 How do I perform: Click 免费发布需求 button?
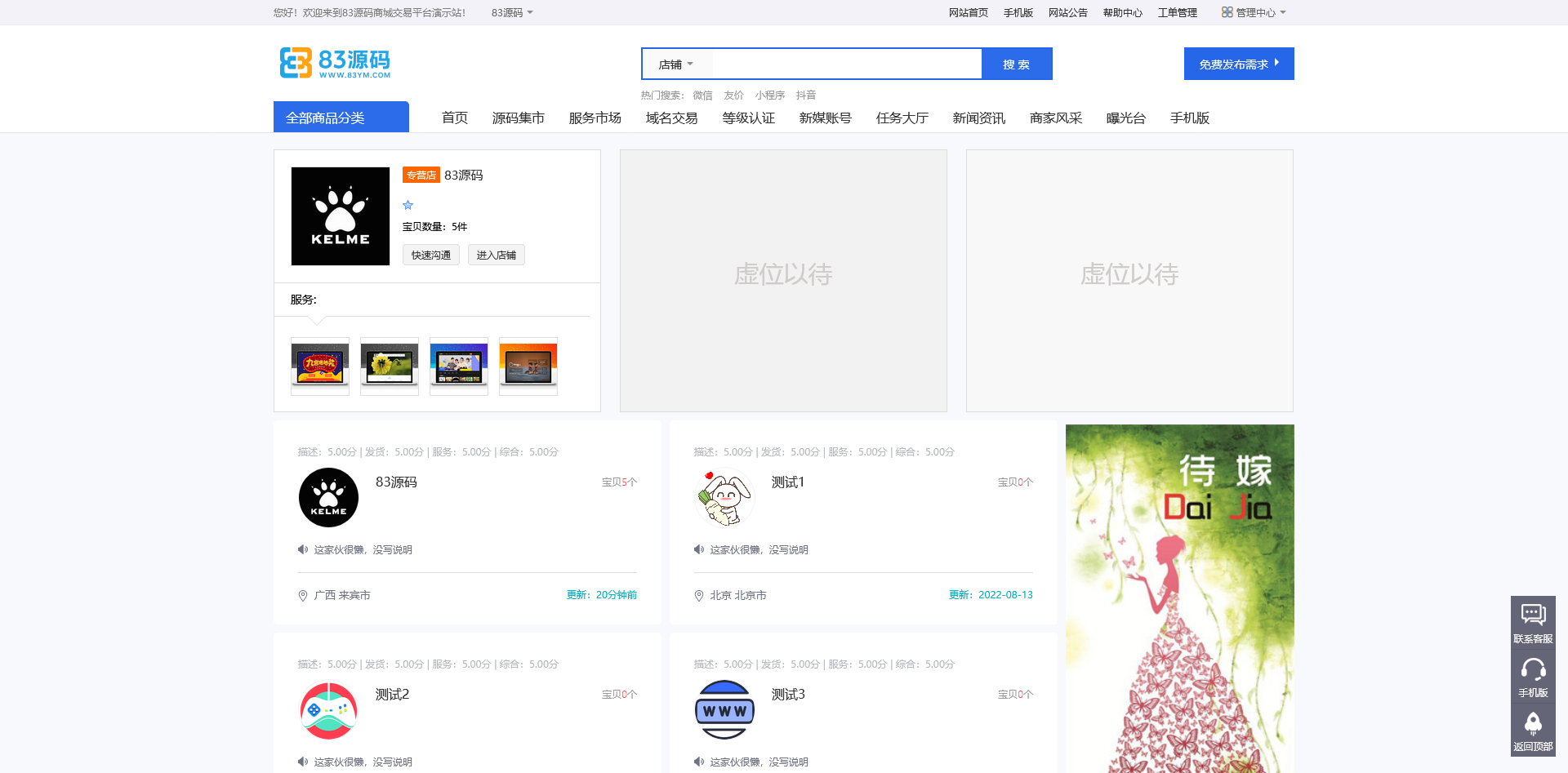tap(1239, 64)
